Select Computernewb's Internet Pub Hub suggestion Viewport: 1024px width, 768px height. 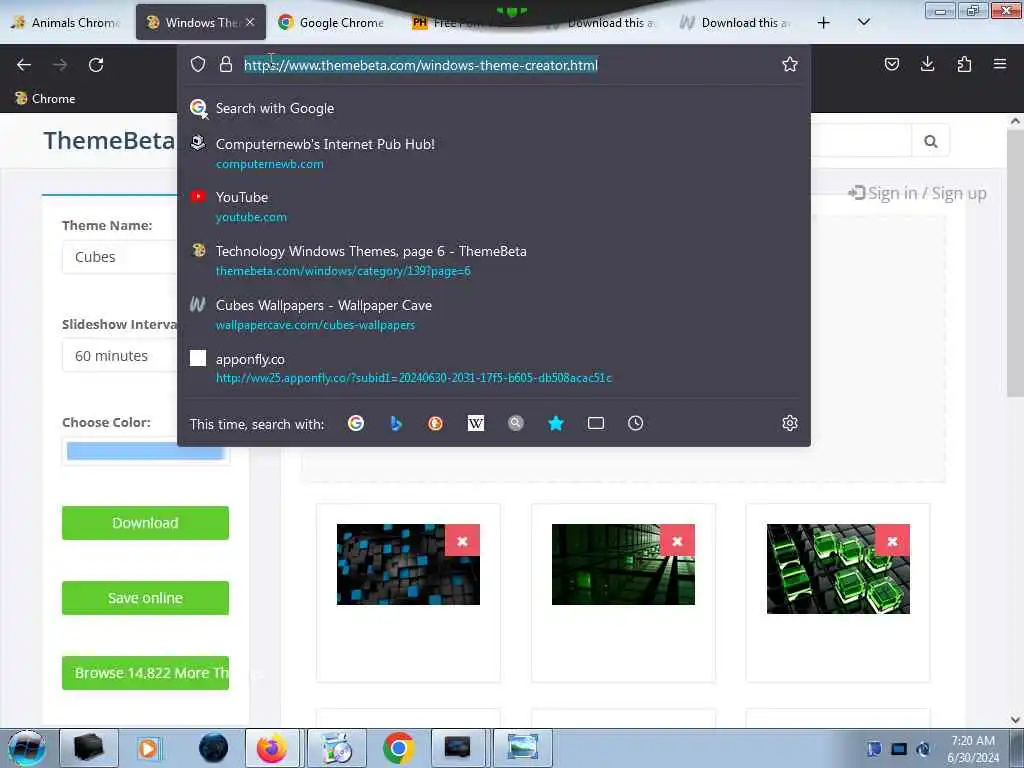pyautogui.click(x=494, y=153)
